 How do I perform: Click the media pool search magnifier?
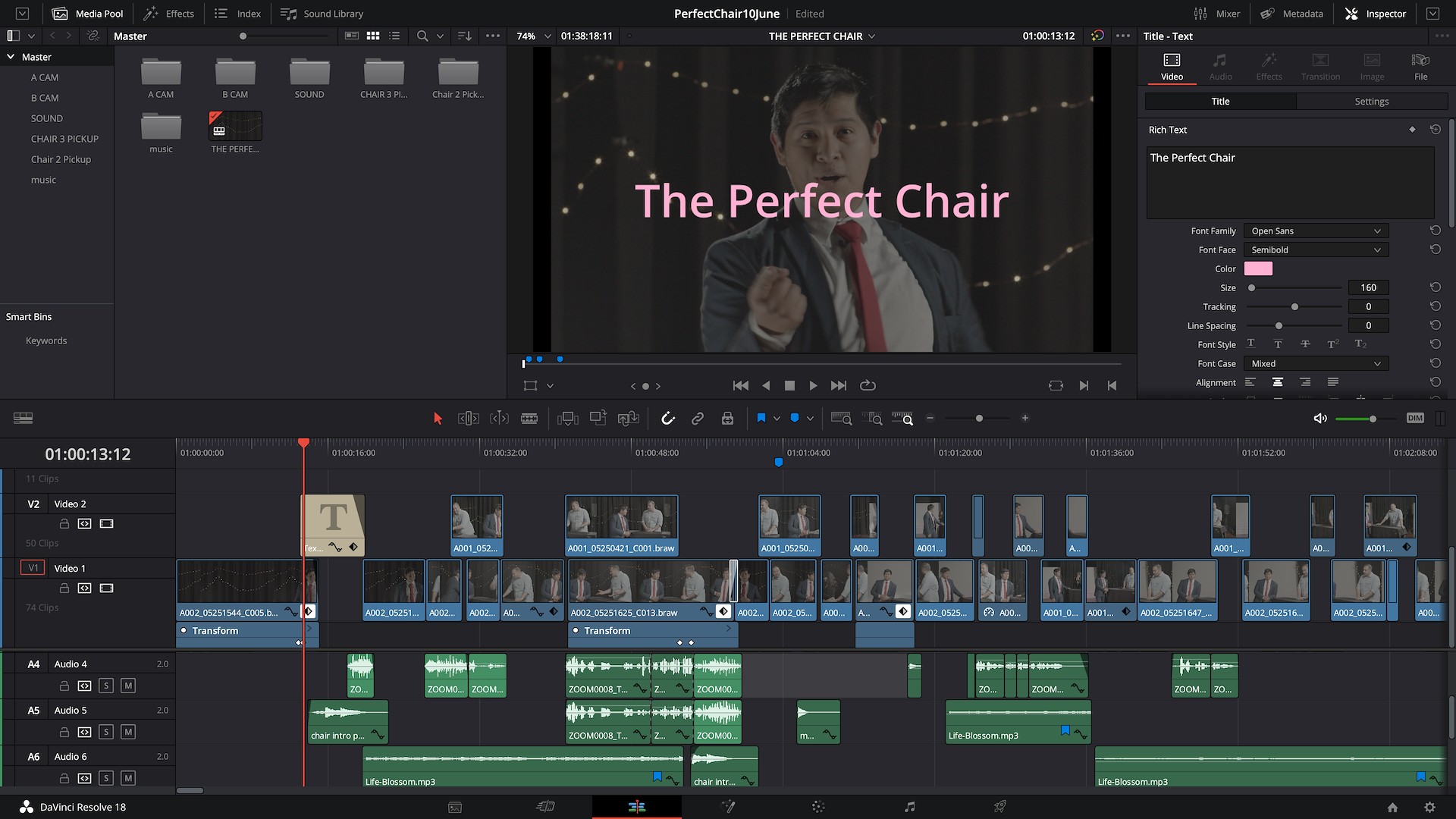(x=422, y=36)
